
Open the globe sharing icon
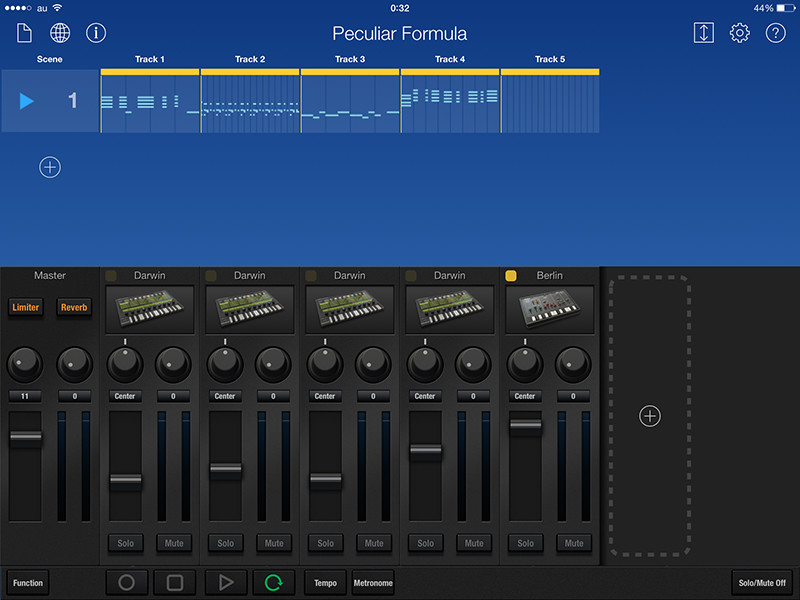pyautogui.click(x=60, y=33)
